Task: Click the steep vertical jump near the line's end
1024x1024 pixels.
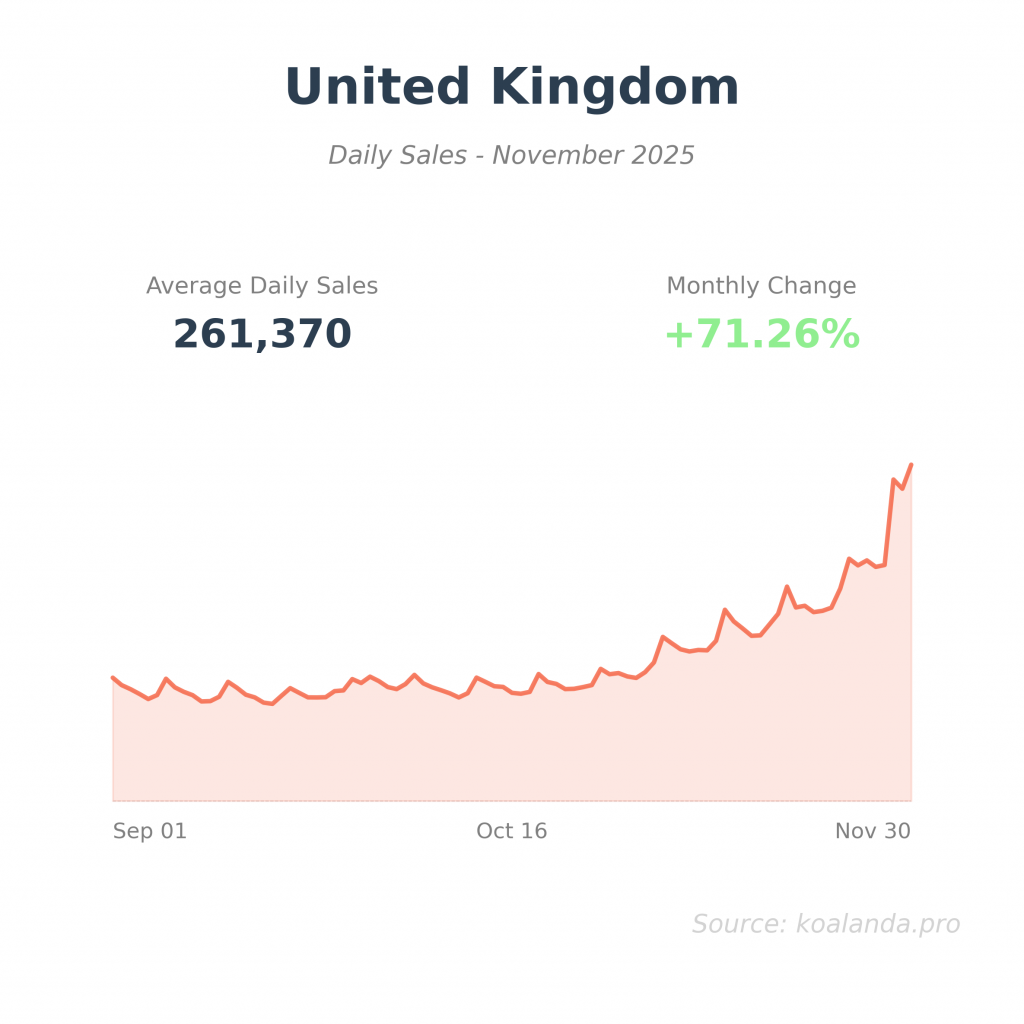Action: point(889,522)
